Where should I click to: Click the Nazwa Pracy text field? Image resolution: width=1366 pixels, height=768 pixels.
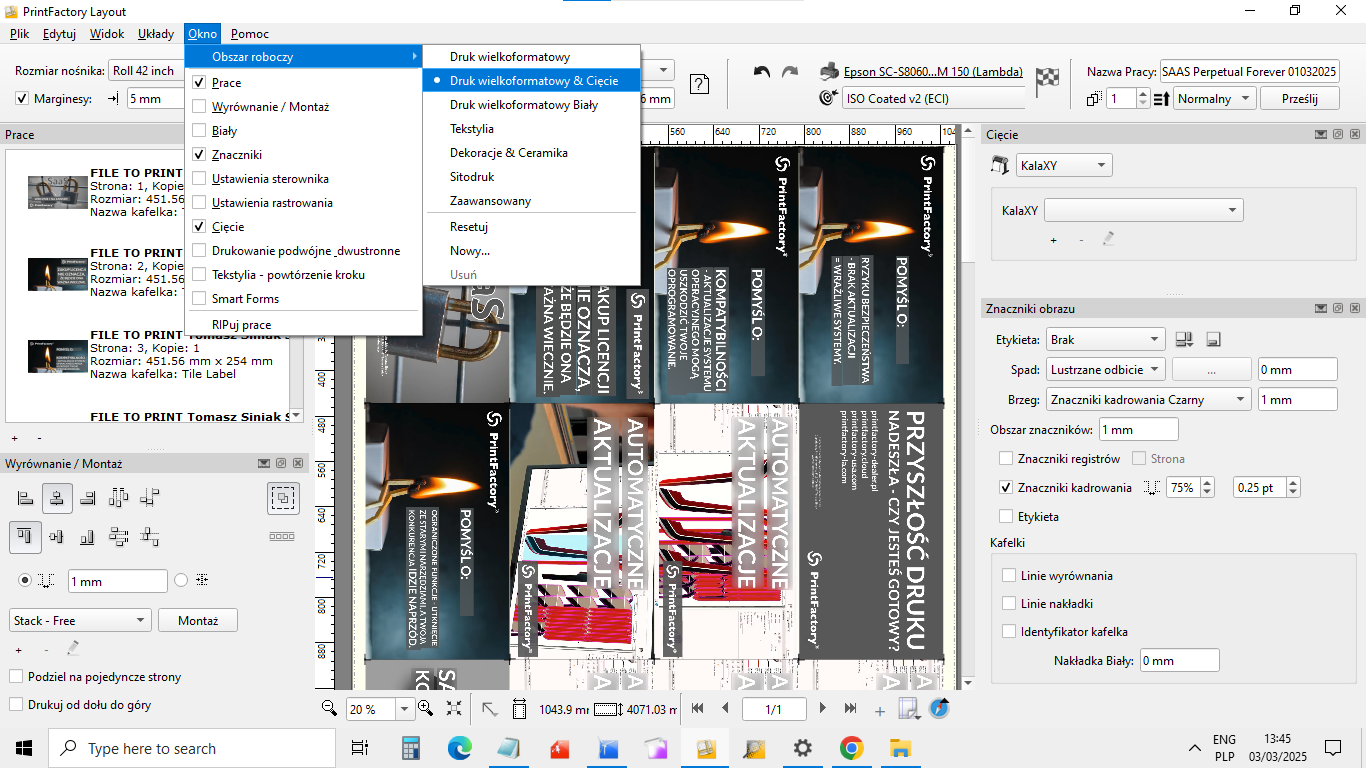[x=1248, y=72]
